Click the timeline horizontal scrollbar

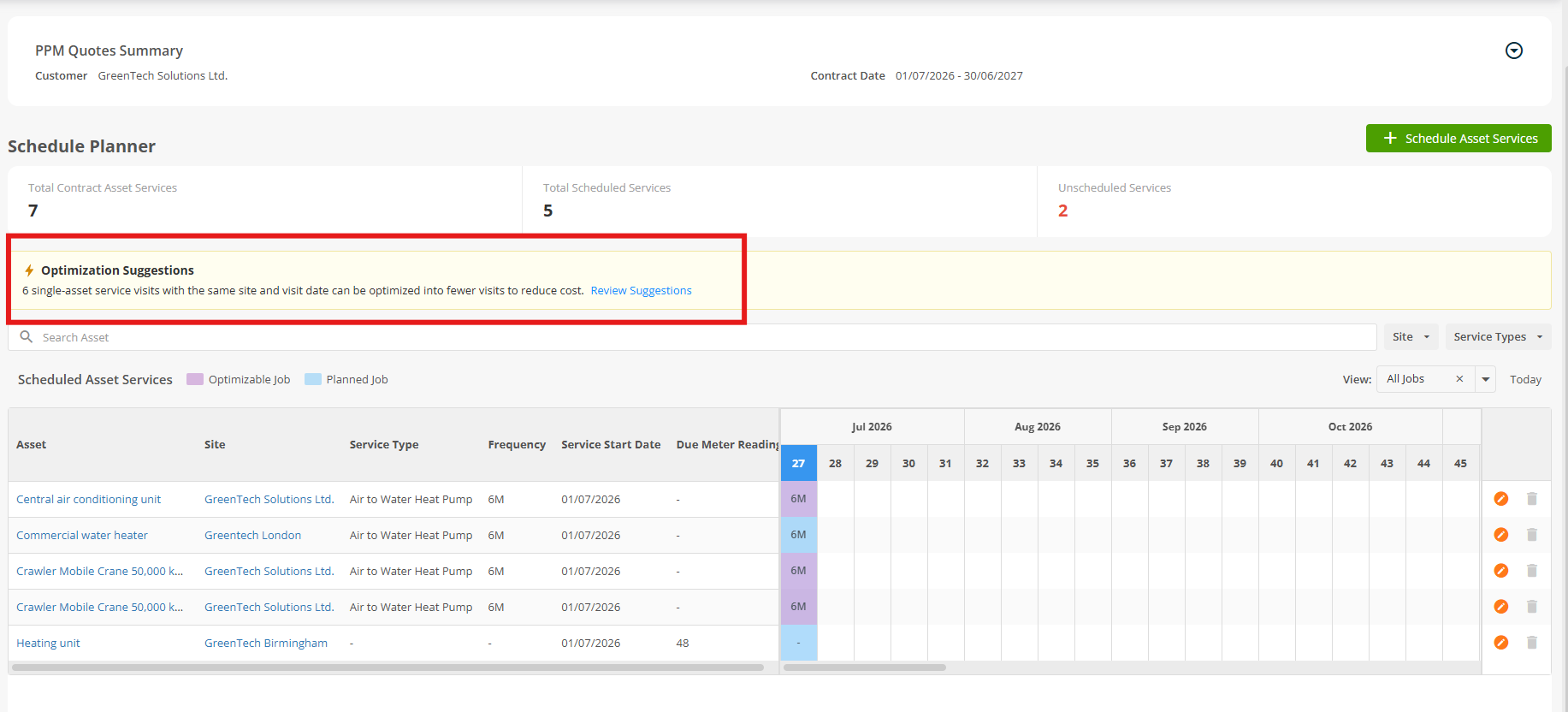coord(865,667)
